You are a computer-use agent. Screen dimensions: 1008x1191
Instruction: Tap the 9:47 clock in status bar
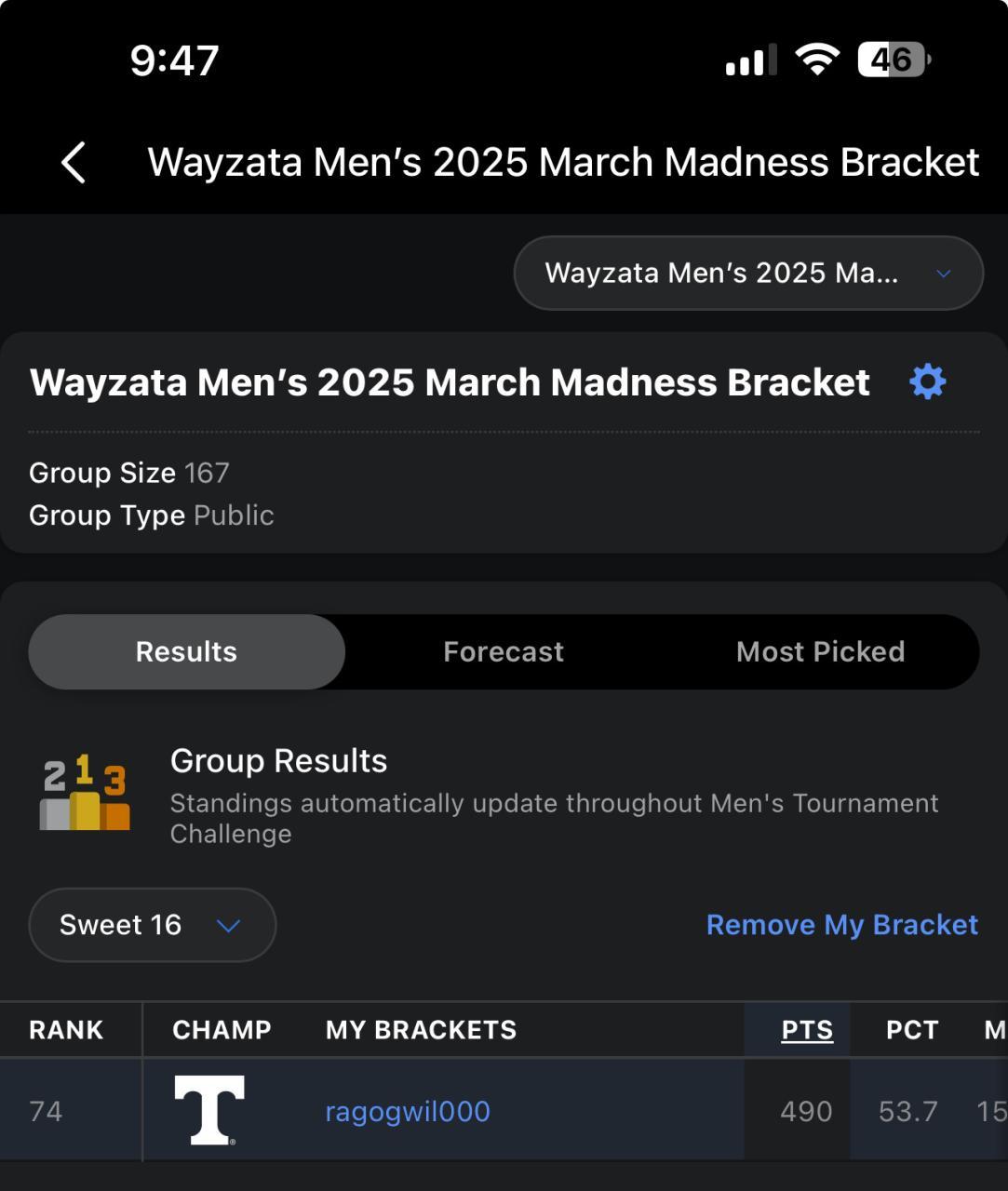click(x=175, y=60)
